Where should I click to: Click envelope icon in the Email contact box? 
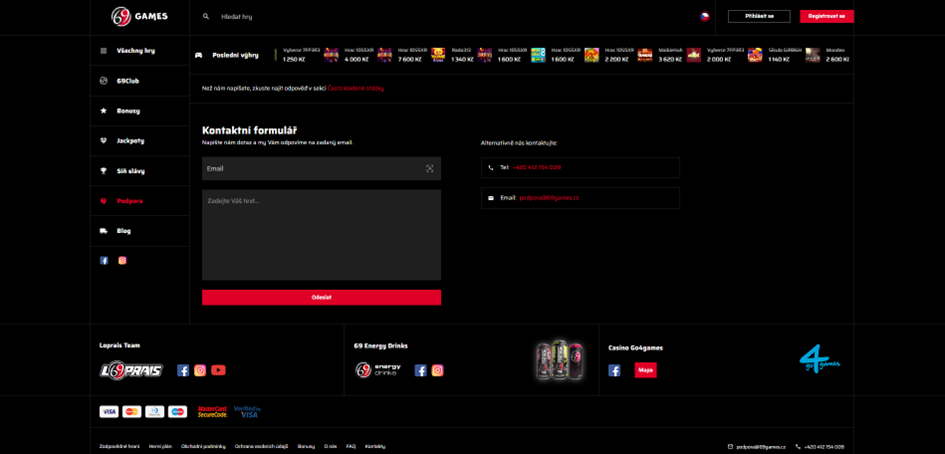pyautogui.click(x=491, y=198)
